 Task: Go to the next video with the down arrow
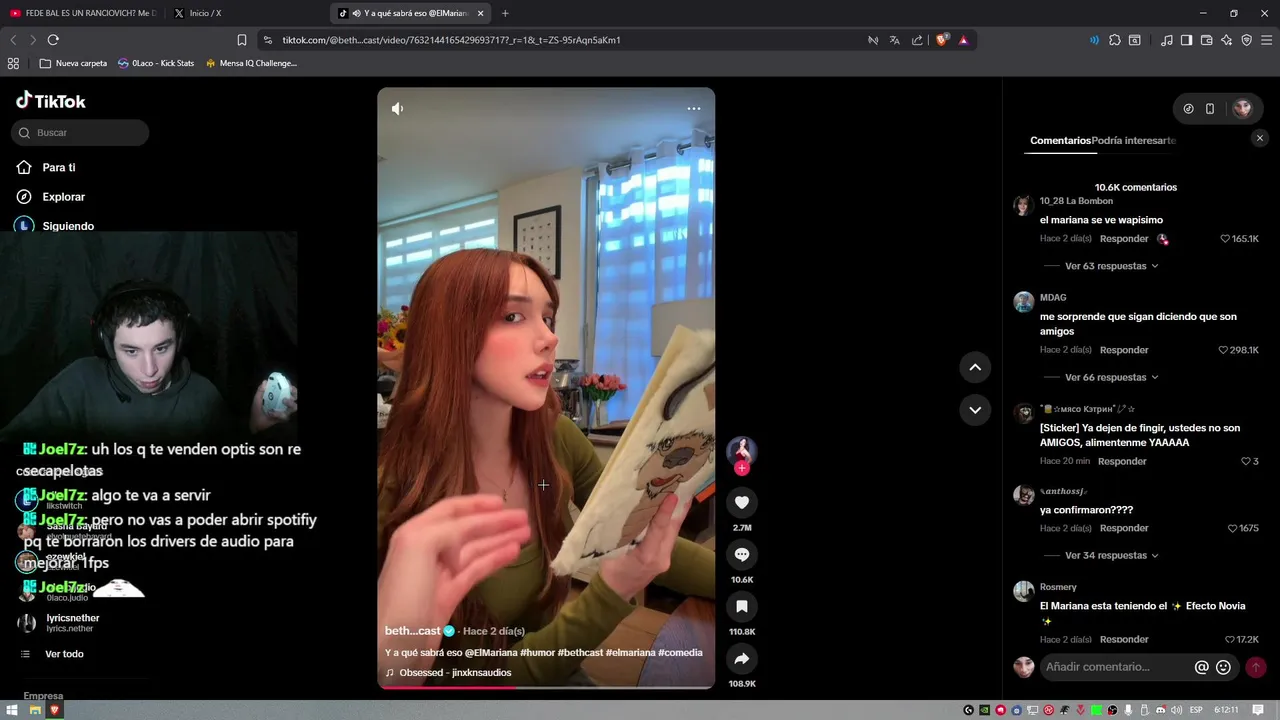[x=975, y=409]
